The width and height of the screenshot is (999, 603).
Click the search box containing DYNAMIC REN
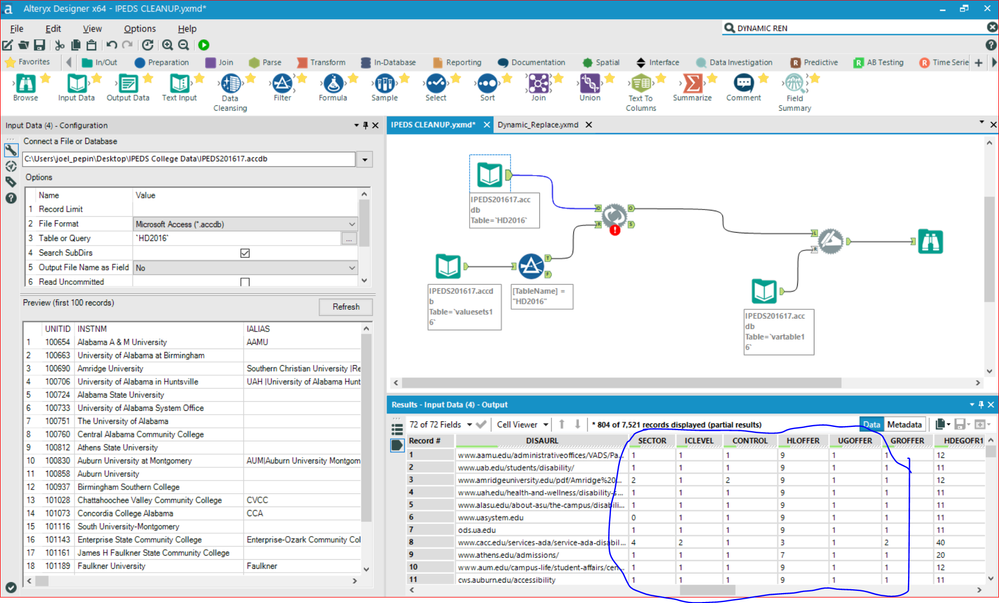pyautogui.click(x=857, y=28)
